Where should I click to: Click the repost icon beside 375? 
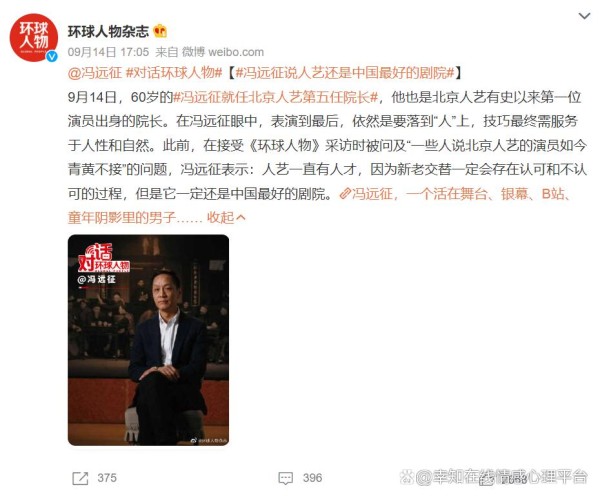[x=80, y=478]
